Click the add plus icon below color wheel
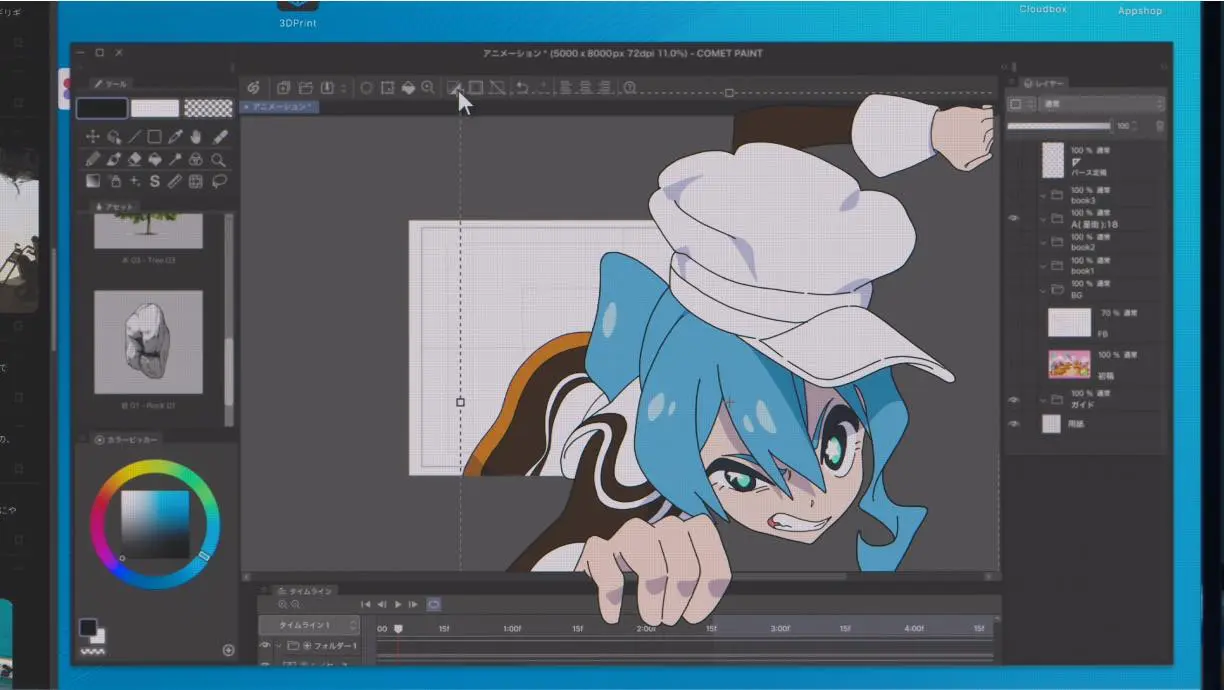This screenshot has height=690, width=1224. pyautogui.click(x=228, y=650)
